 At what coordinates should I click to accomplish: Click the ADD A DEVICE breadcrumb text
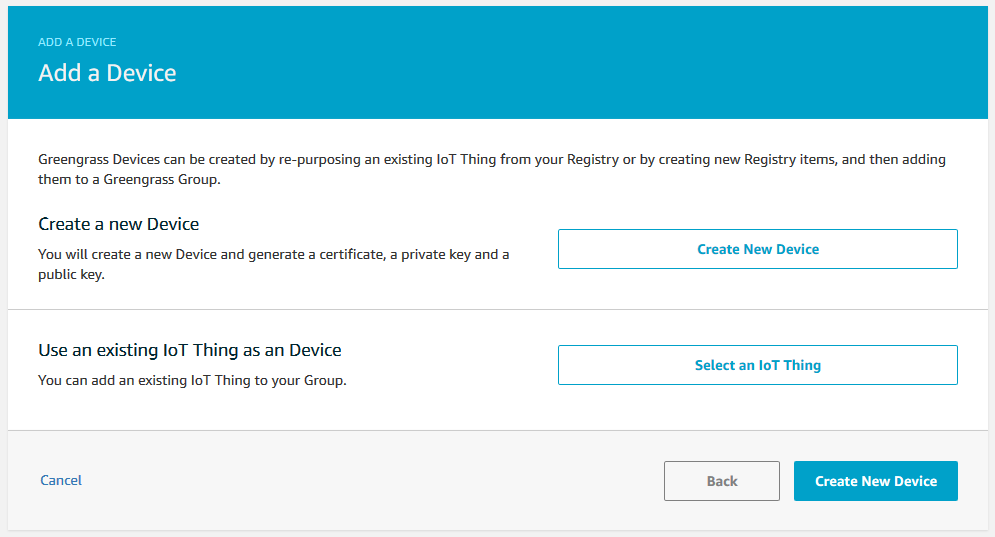(77, 42)
